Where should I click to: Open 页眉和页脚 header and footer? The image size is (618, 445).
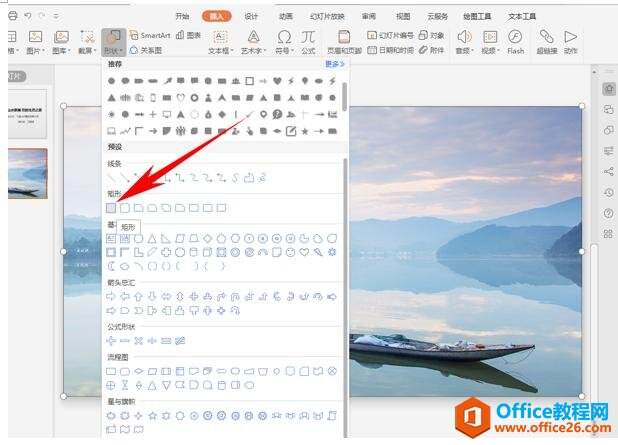(x=344, y=42)
